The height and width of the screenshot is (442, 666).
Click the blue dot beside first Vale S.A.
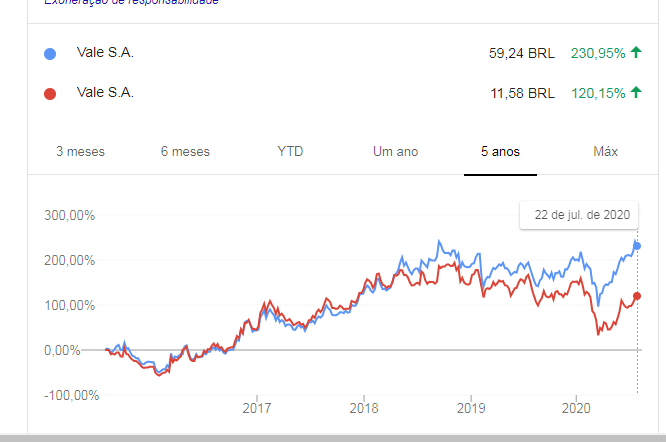50,54
